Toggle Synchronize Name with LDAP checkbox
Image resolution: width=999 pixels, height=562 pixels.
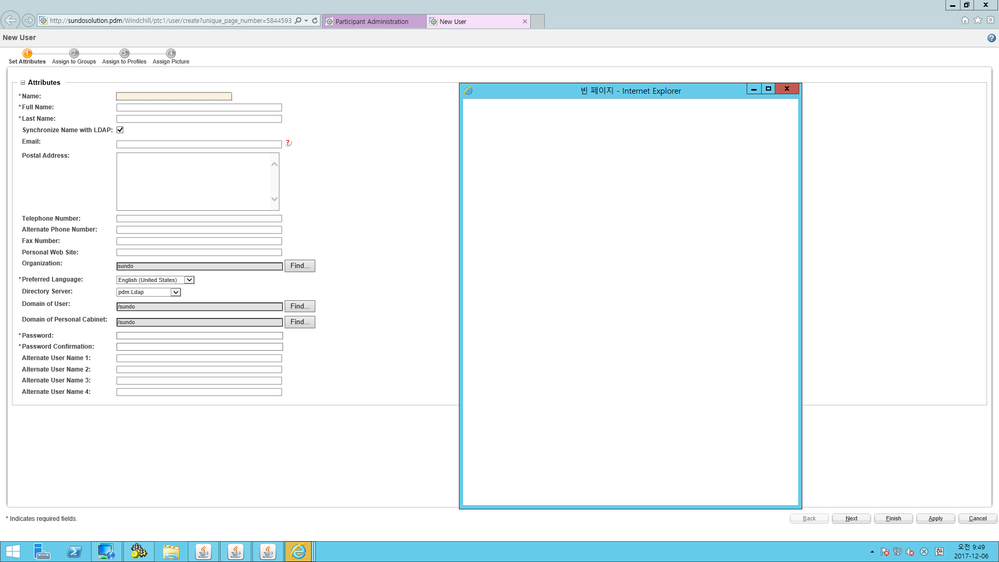[120, 130]
